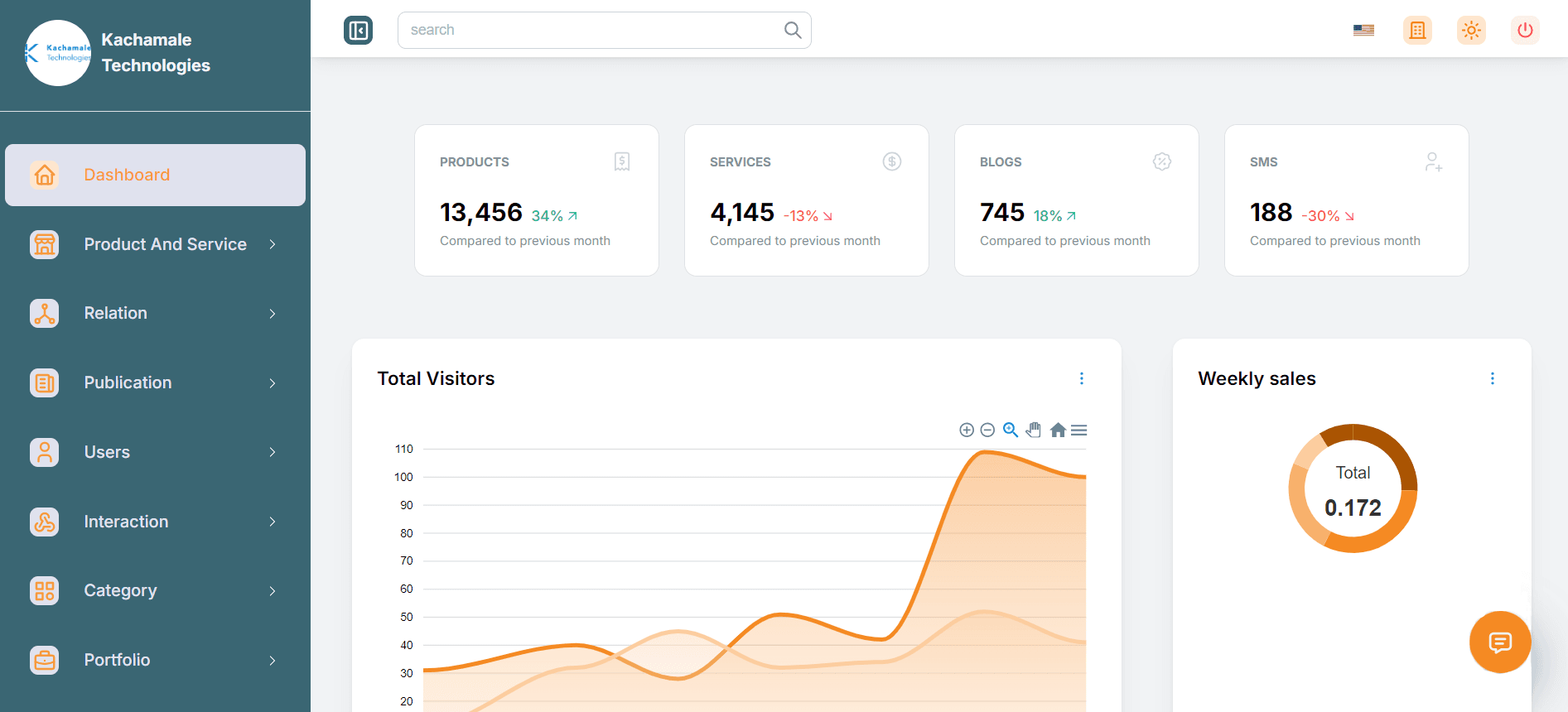Open the language selector US flag
Screen dimensions: 1568x712
(1363, 31)
